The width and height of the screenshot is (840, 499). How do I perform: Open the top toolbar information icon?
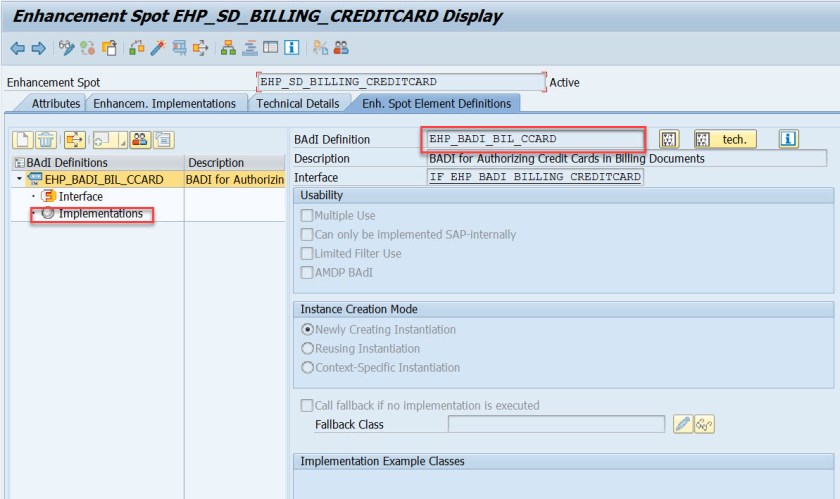pos(291,48)
